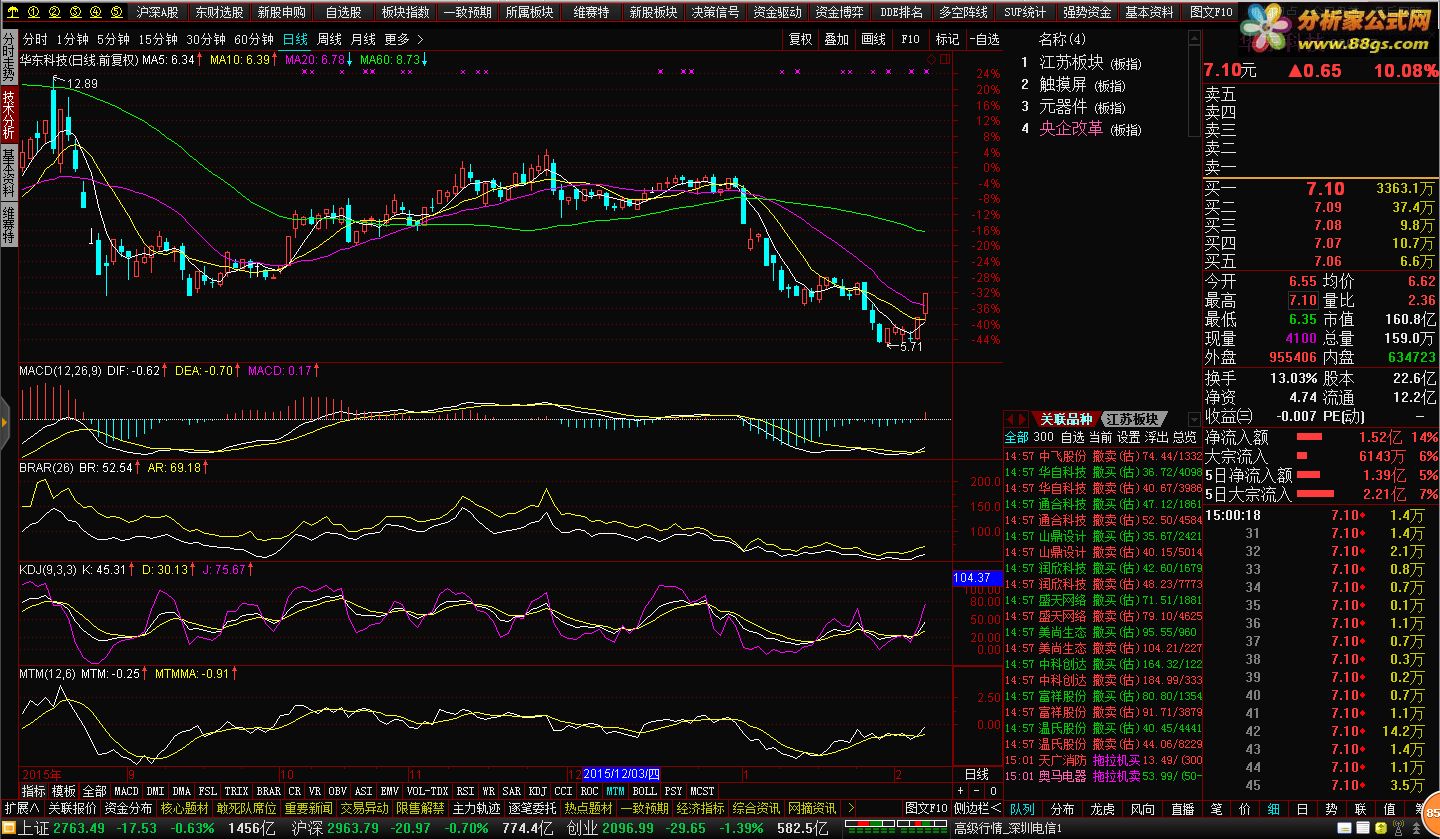
Task: Click the plus zoom icon below chart
Action: click(961, 791)
